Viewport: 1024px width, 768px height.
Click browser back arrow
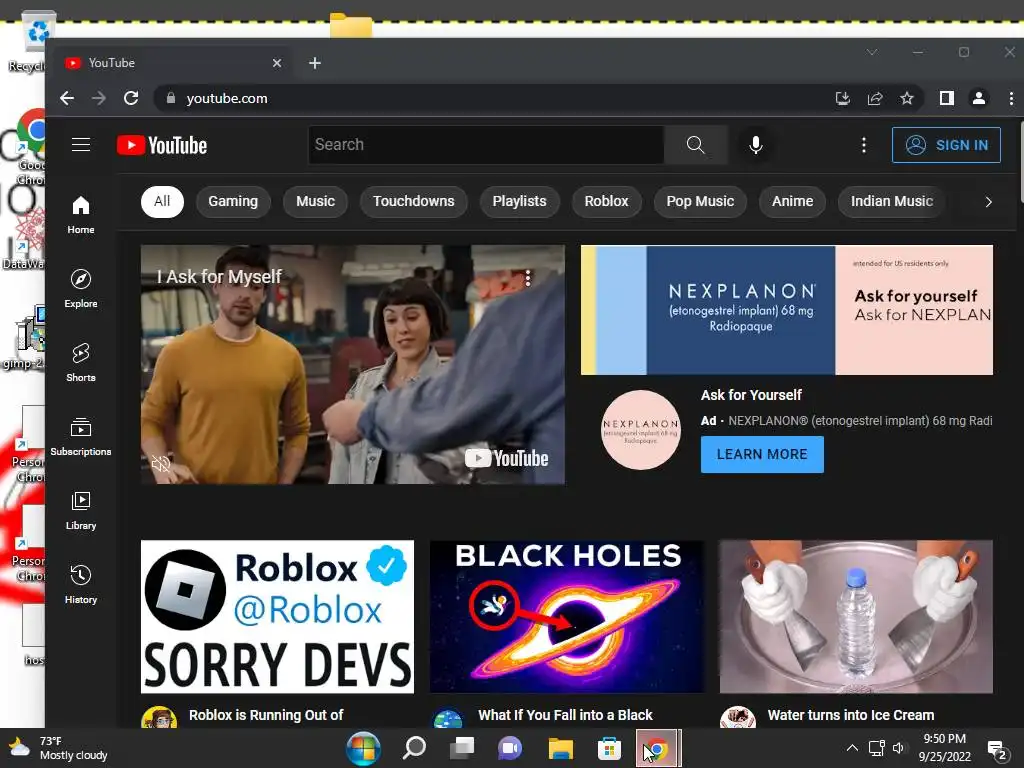(x=67, y=98)
